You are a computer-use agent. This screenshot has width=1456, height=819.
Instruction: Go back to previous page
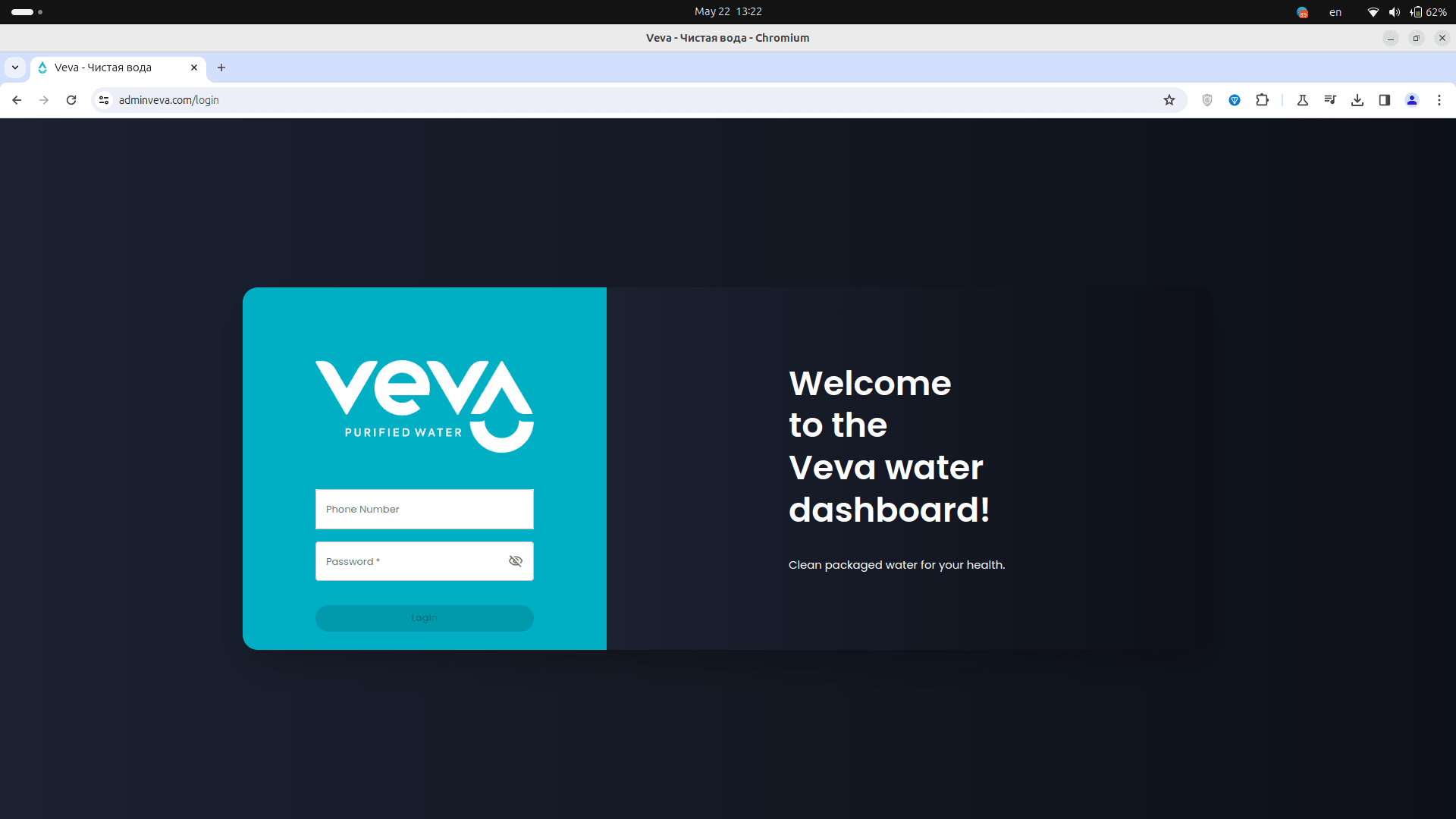click(x=17, y=100)
